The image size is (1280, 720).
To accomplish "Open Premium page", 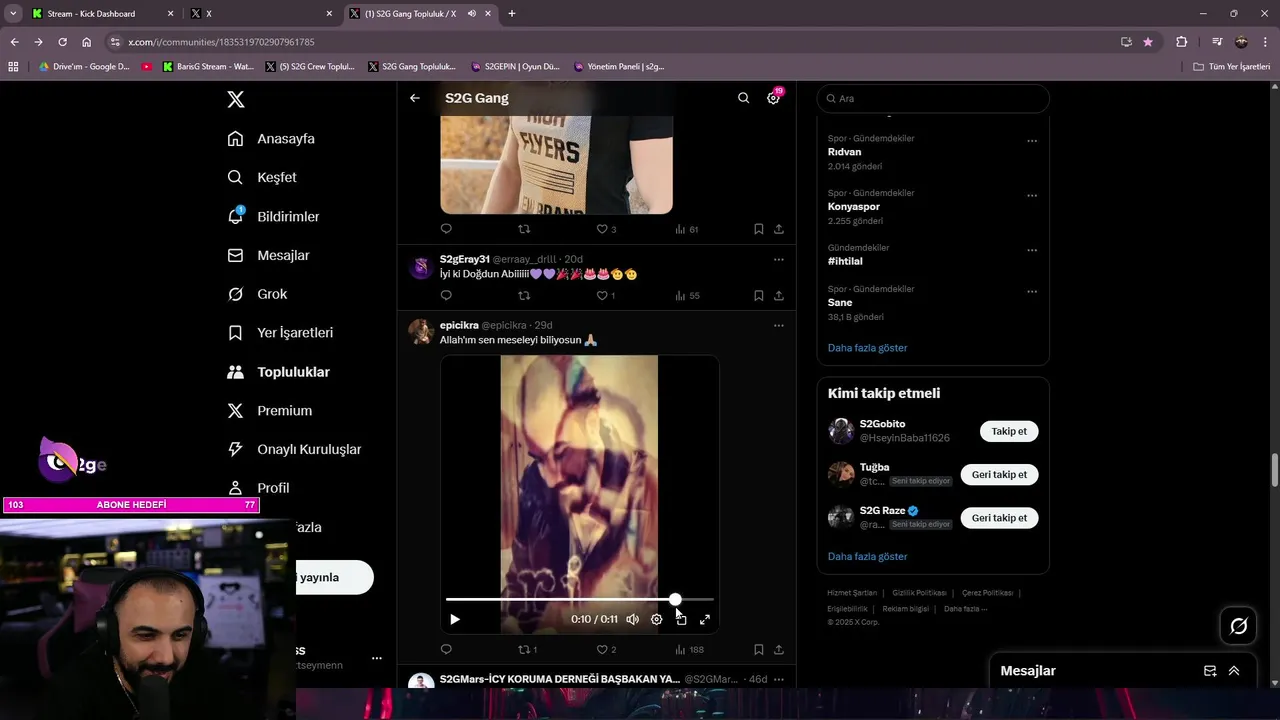I will pyautogui.click(x=269, y=411).
